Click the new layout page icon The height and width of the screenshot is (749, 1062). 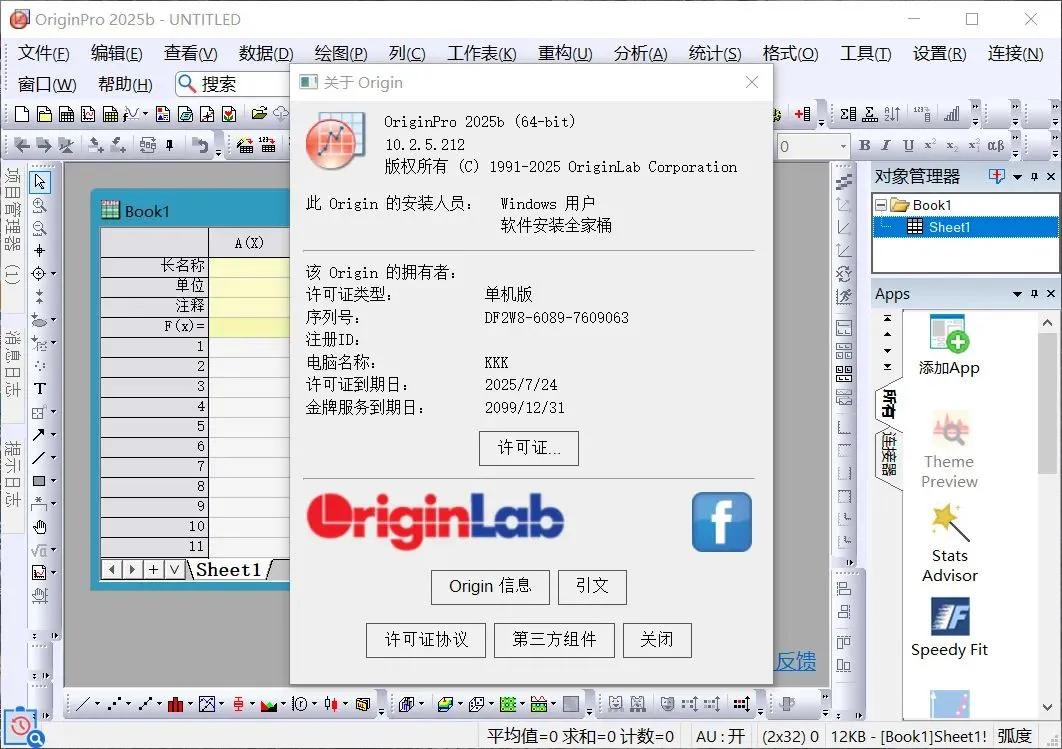[x=163, y=114]
